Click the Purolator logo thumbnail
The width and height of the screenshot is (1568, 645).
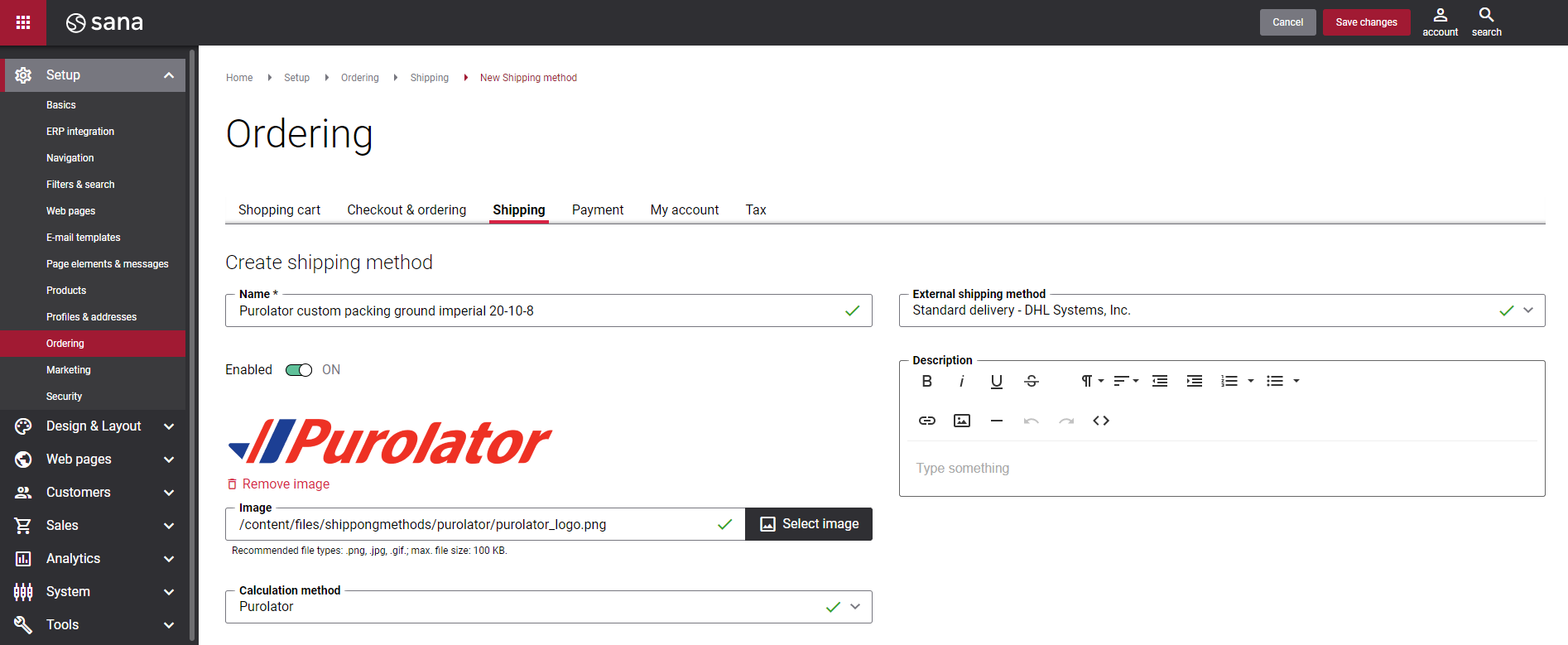389,441
